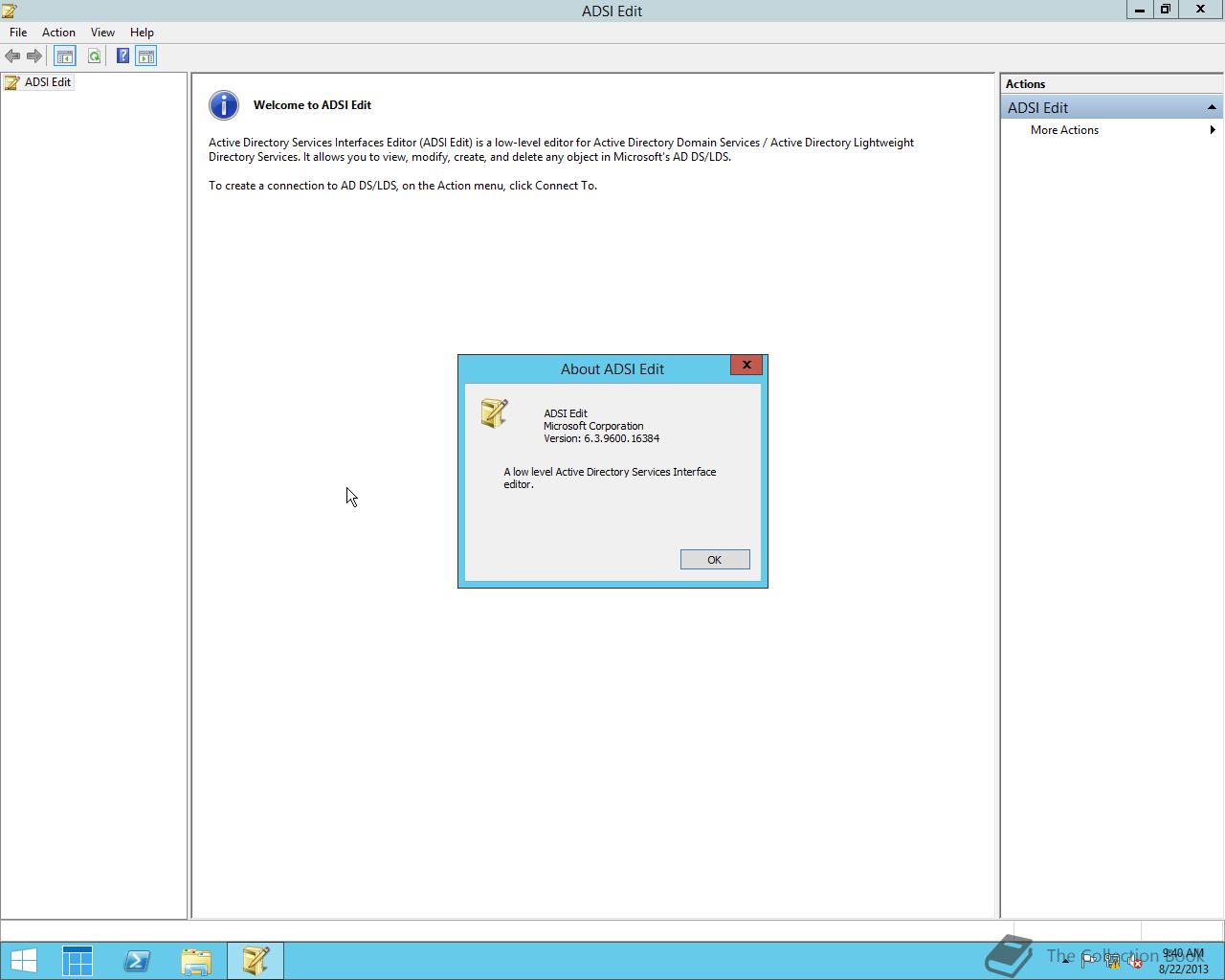Open the Help menu
1225x980 pixels.
[x=142, y=33]
